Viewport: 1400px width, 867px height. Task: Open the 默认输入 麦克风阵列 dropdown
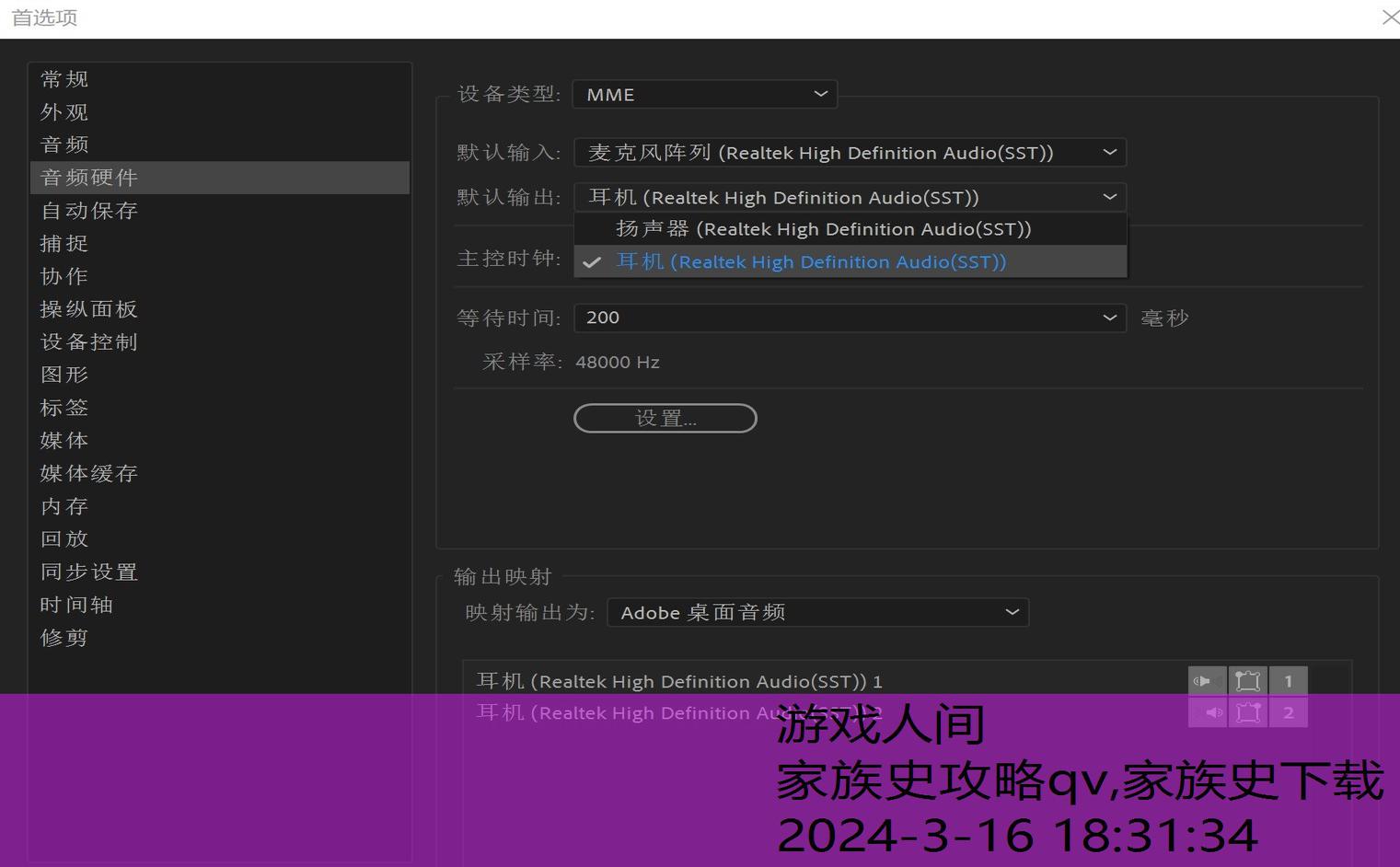click(x=850, y=153)
